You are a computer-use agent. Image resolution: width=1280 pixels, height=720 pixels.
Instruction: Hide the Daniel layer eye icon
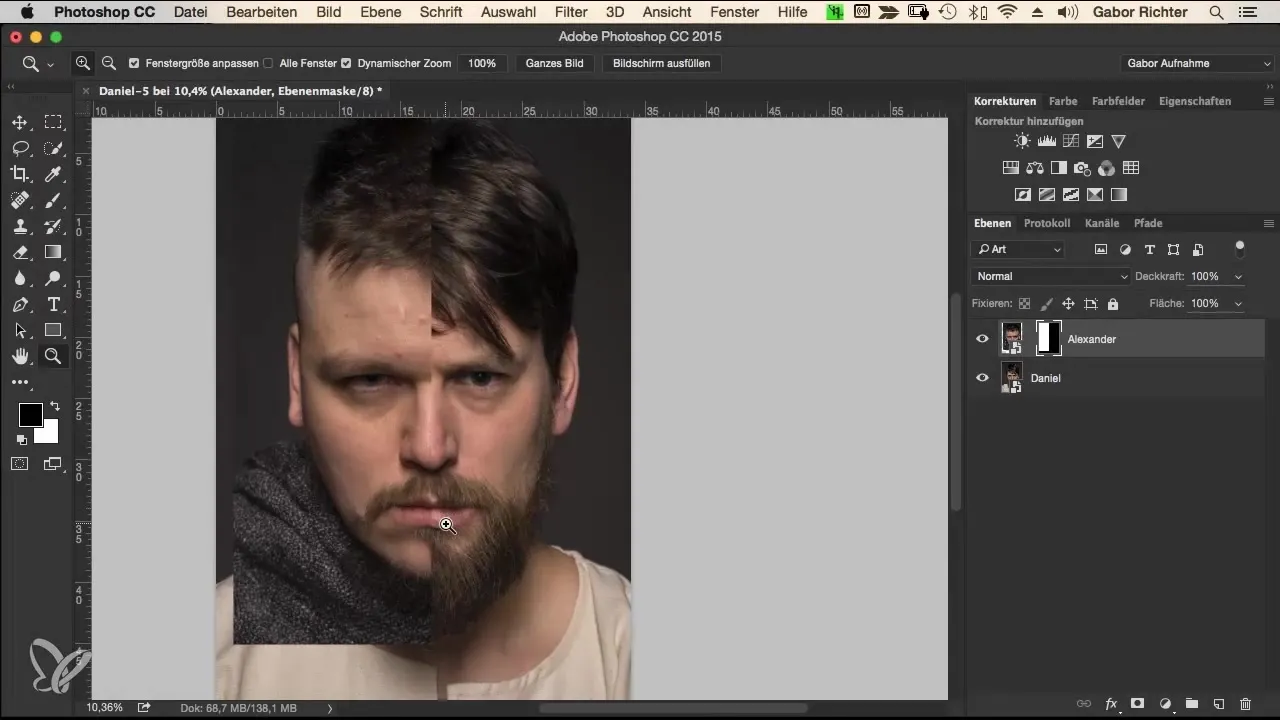click(982, 377)
